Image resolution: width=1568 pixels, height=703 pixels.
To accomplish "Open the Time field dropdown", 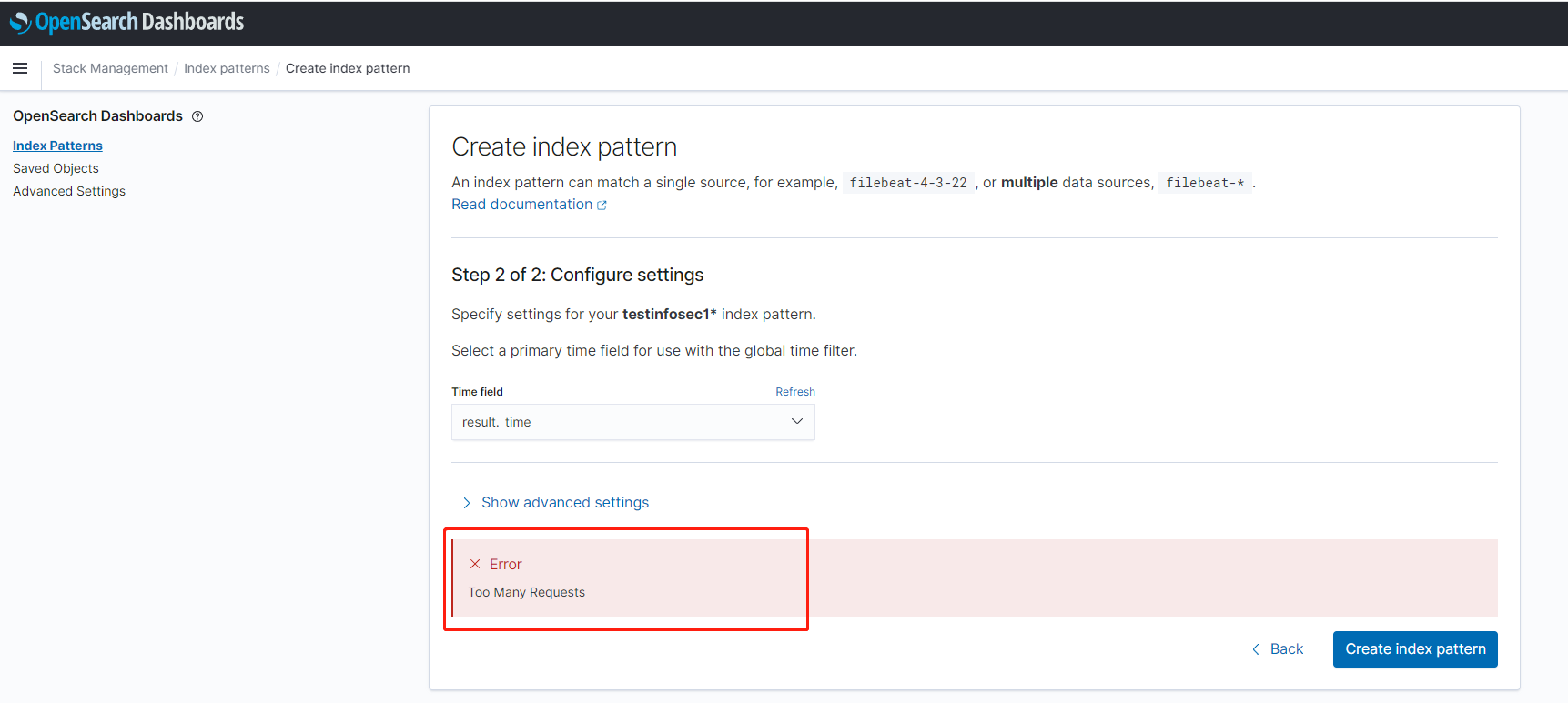I will [633, 422].
